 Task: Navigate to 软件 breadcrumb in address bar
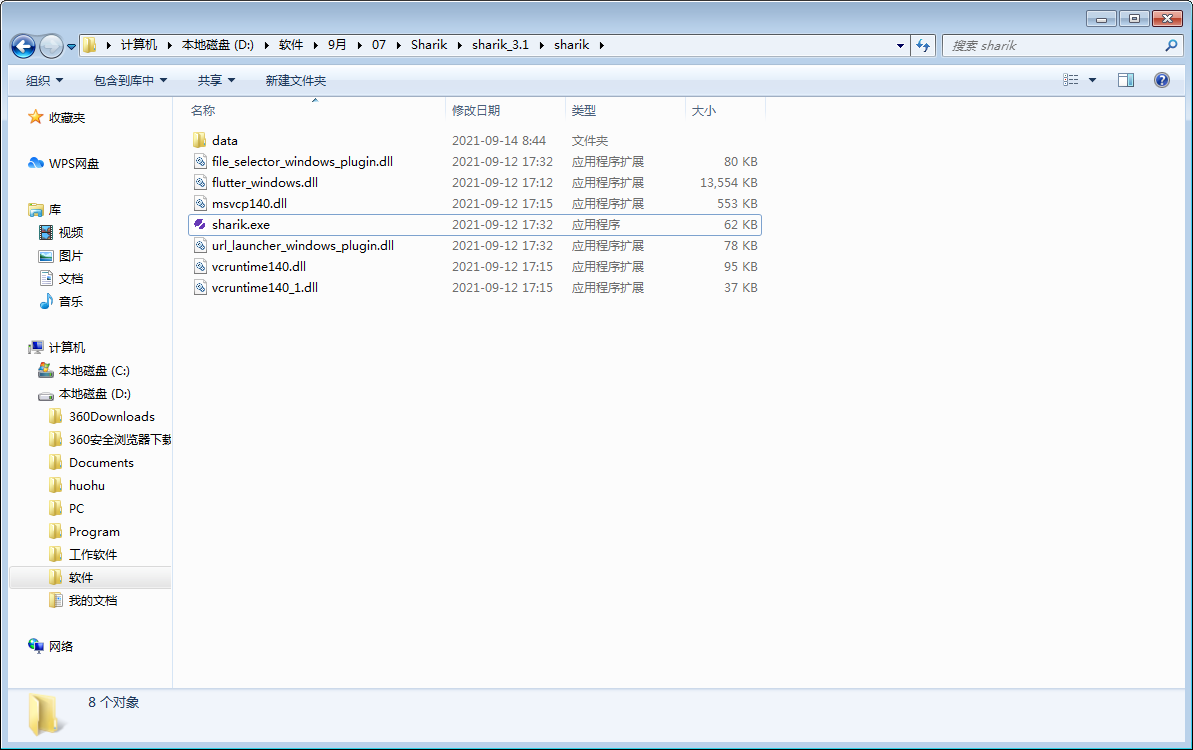click(291, 45)
